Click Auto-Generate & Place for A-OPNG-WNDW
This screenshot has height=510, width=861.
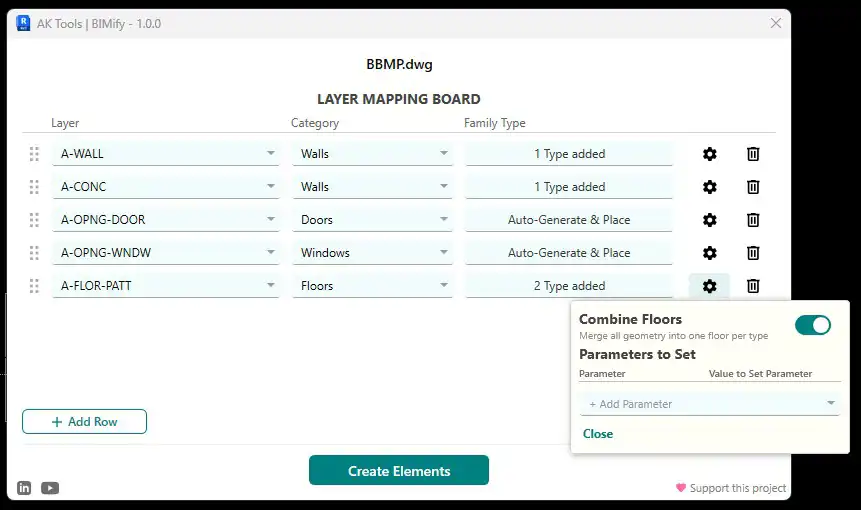pyautogui.click(x=569, y=253)
